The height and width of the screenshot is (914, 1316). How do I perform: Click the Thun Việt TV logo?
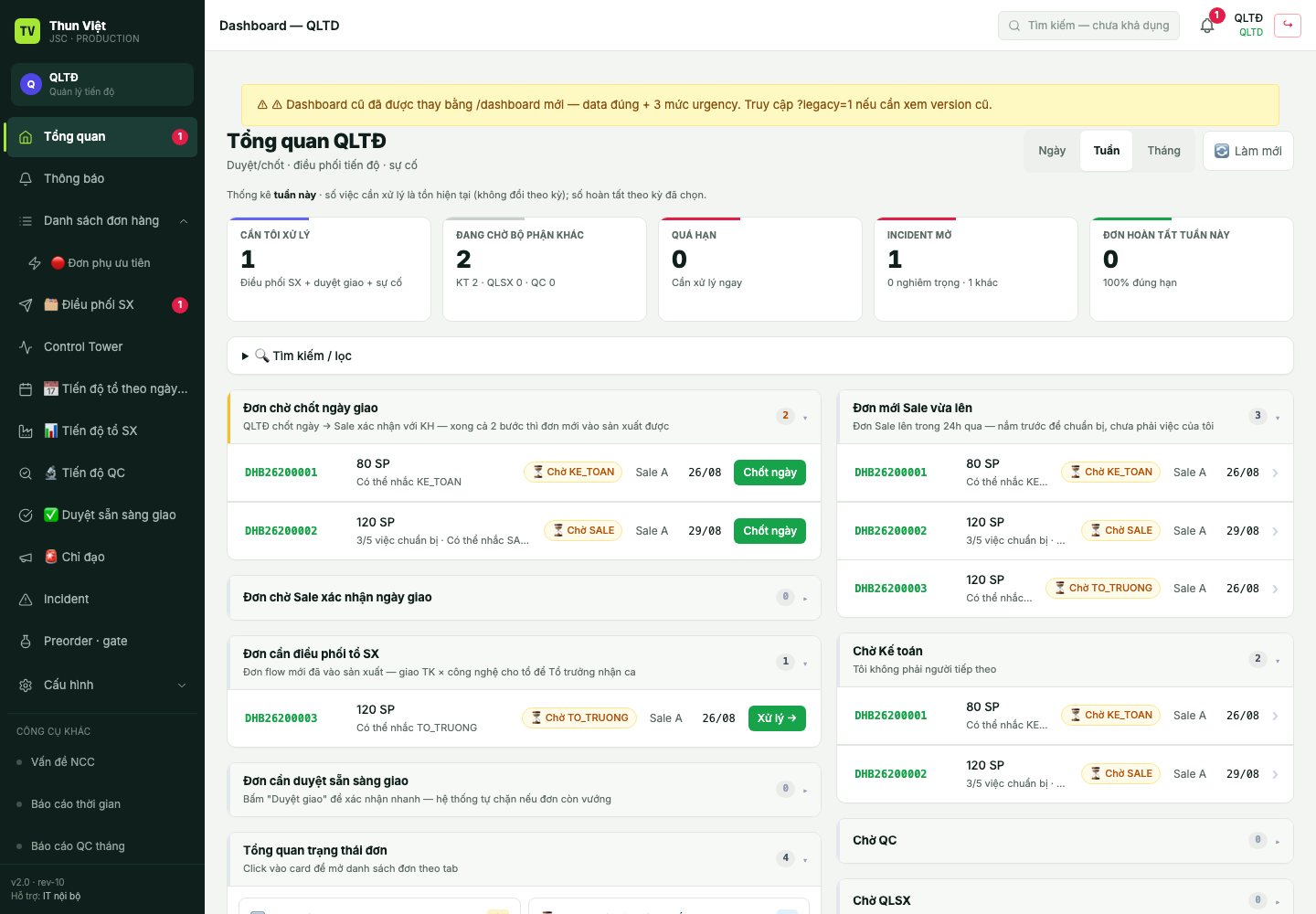(27, 31)
